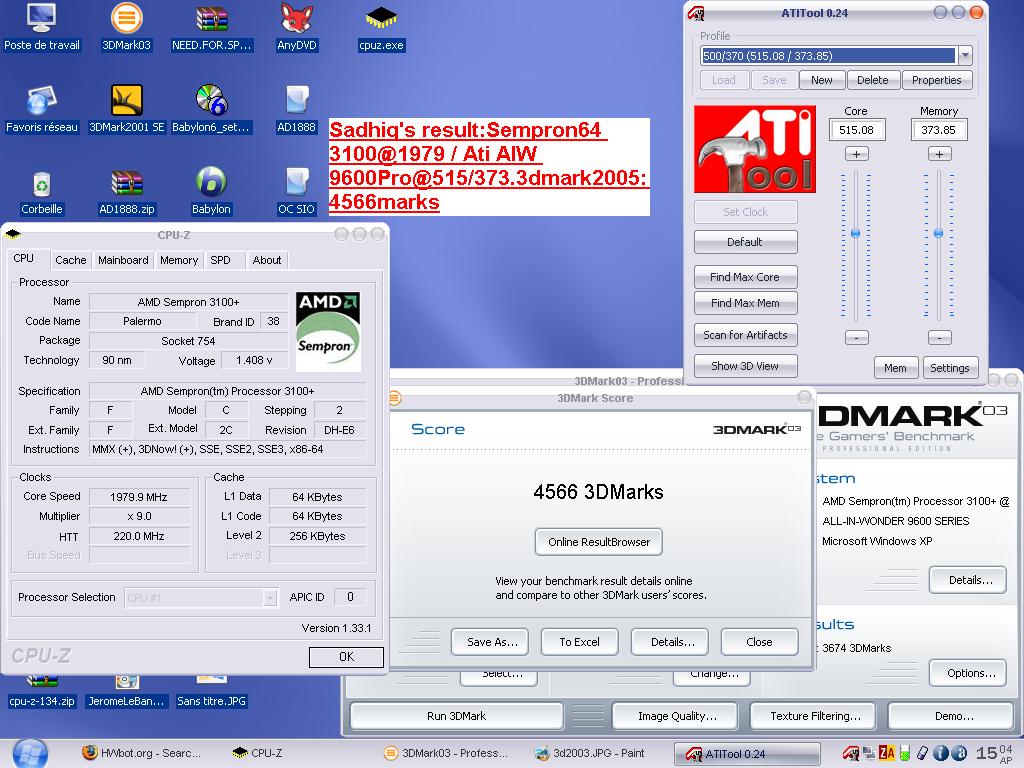This screenshot has height=768, width=1024.
Task: Click the Windows Start orb
Action: click(x=29, y=754)
